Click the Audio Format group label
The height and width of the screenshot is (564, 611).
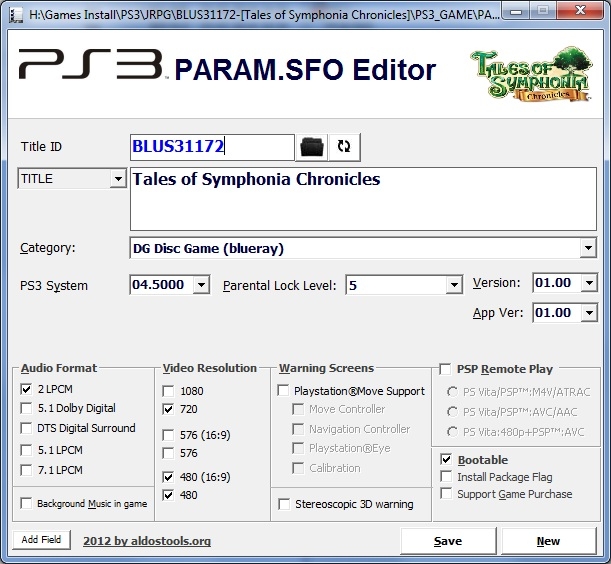tap(59, 368)
